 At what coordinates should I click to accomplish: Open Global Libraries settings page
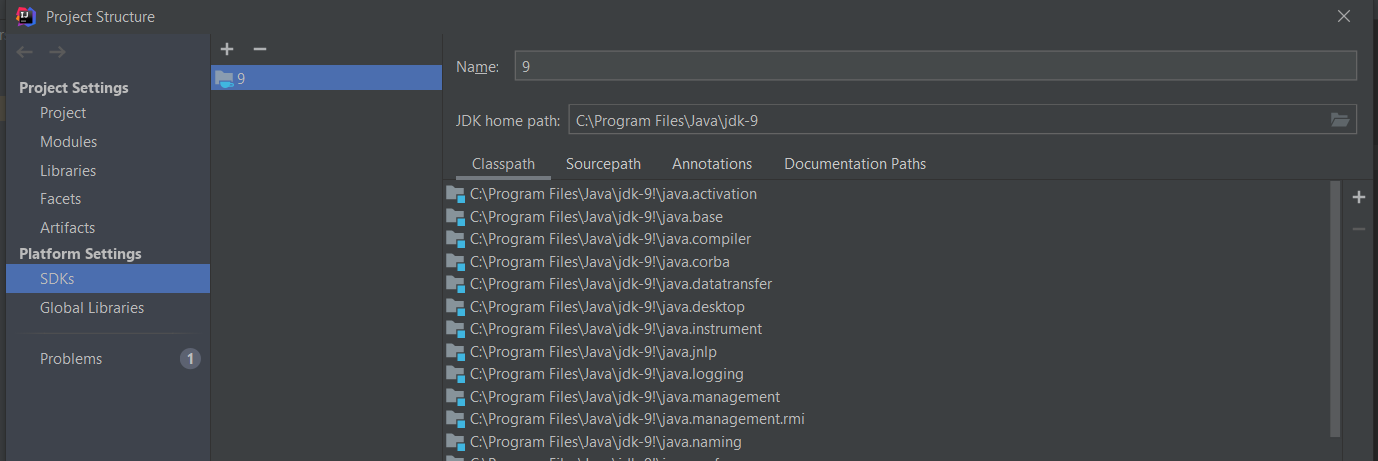click(x=92, y=308)
